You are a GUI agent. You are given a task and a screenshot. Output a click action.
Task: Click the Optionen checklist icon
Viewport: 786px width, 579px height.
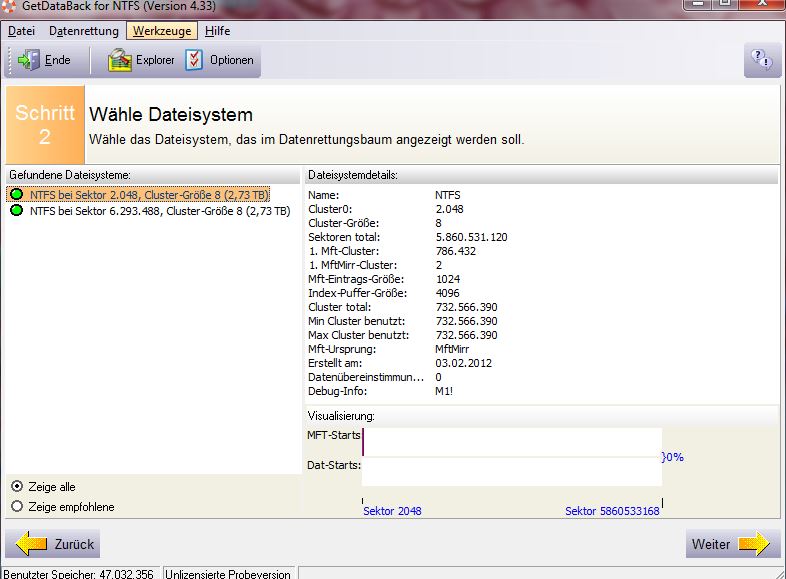pyautogui.click(x=194, y=60)
